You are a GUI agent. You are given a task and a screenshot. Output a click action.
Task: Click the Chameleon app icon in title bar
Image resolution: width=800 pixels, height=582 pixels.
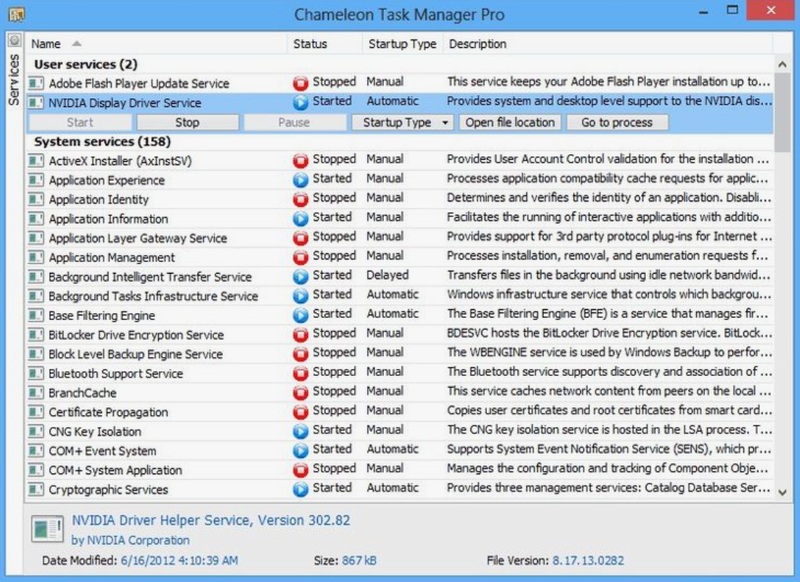point(16,14)
